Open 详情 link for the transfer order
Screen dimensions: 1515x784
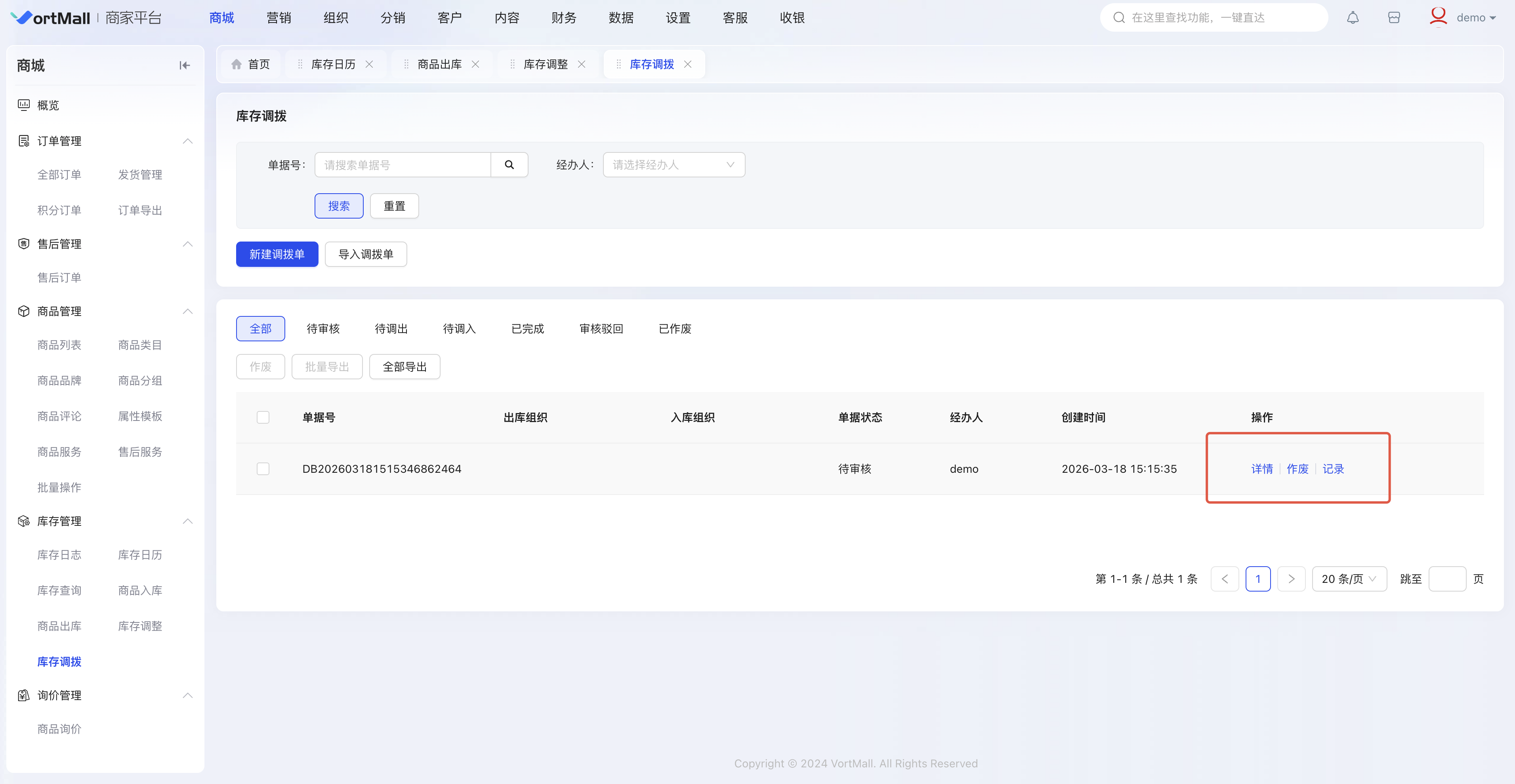(x=1261, y=468)
